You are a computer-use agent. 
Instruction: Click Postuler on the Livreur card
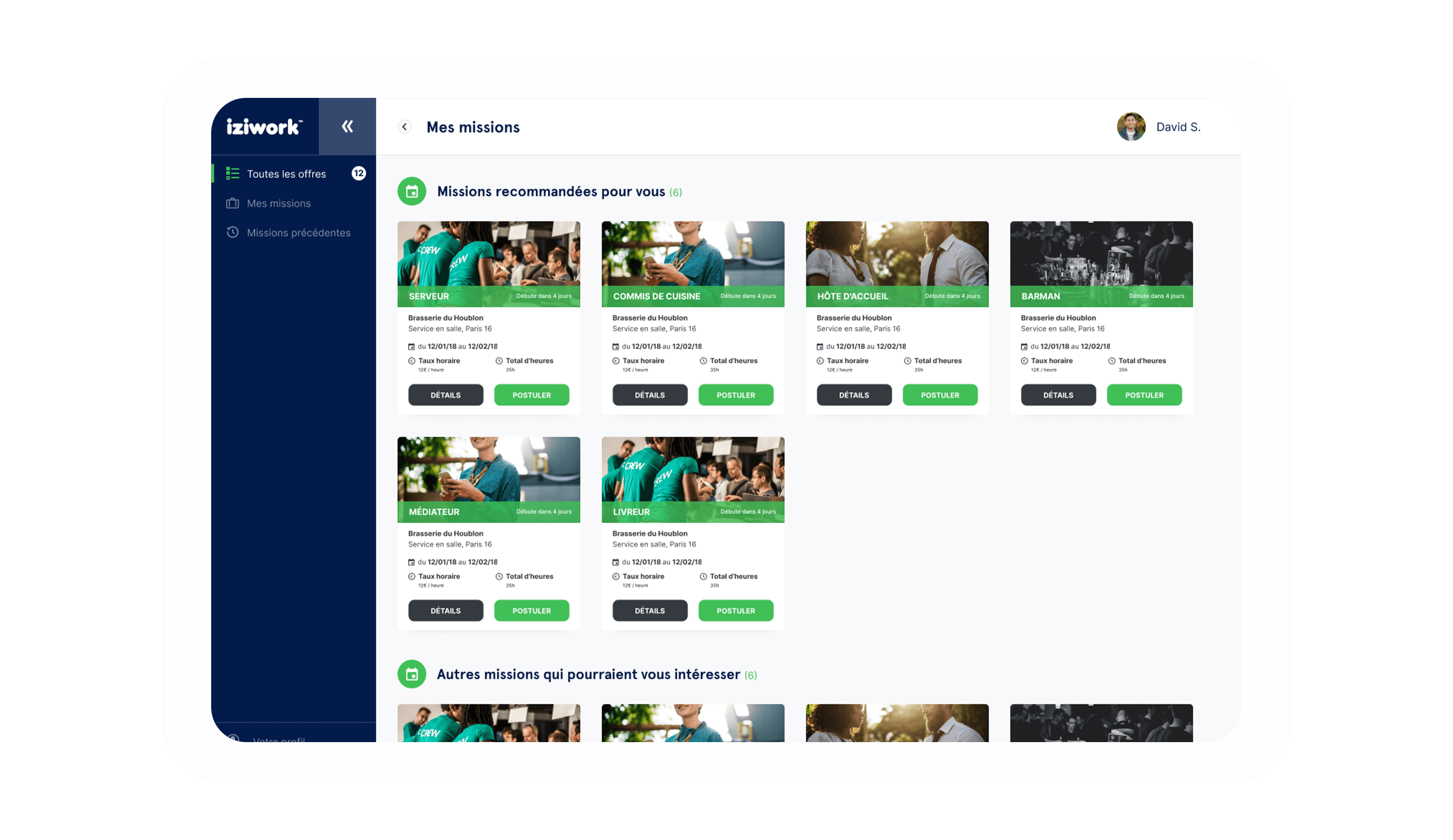pos(735,610)
